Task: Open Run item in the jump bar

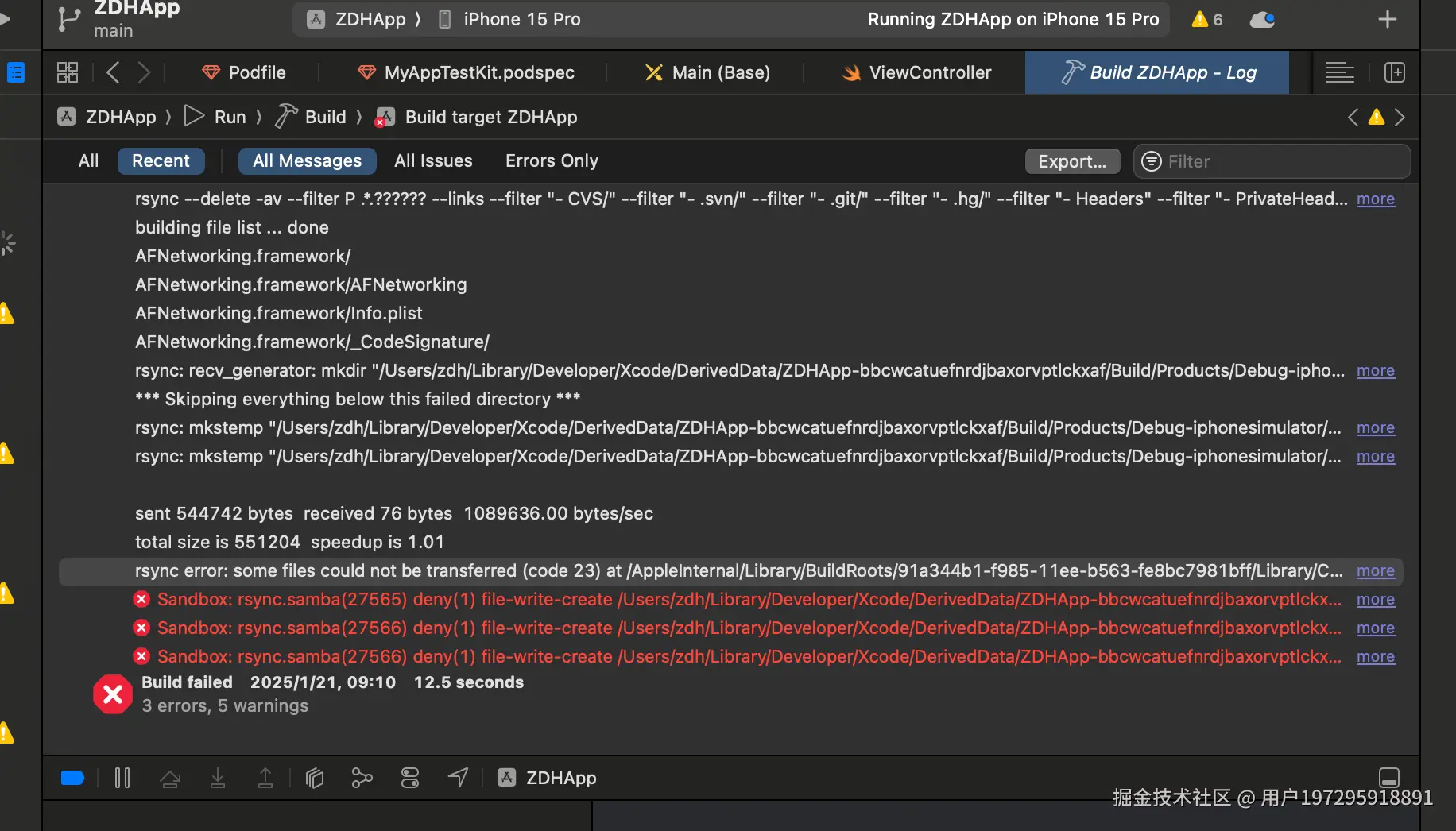Action: (215, 118)
